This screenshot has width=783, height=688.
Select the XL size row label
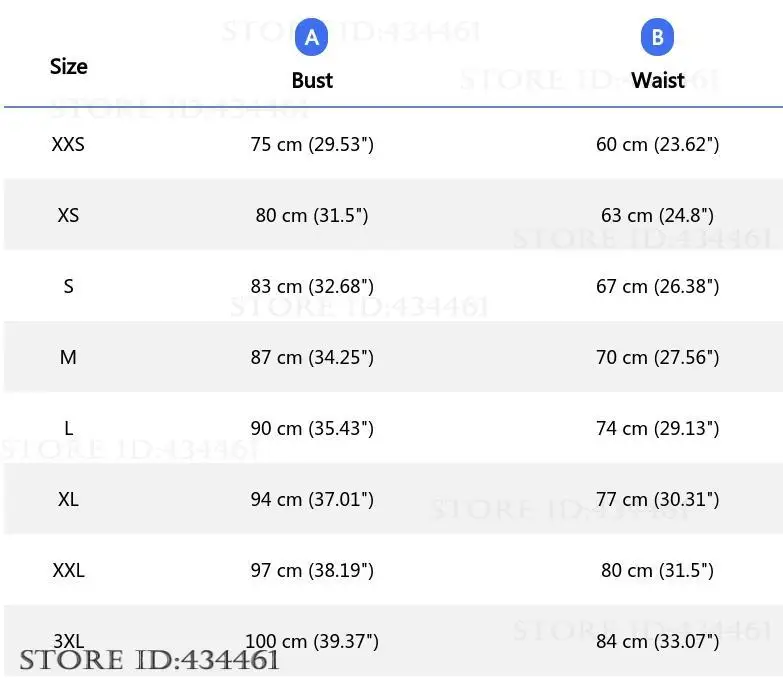(68, 499)
